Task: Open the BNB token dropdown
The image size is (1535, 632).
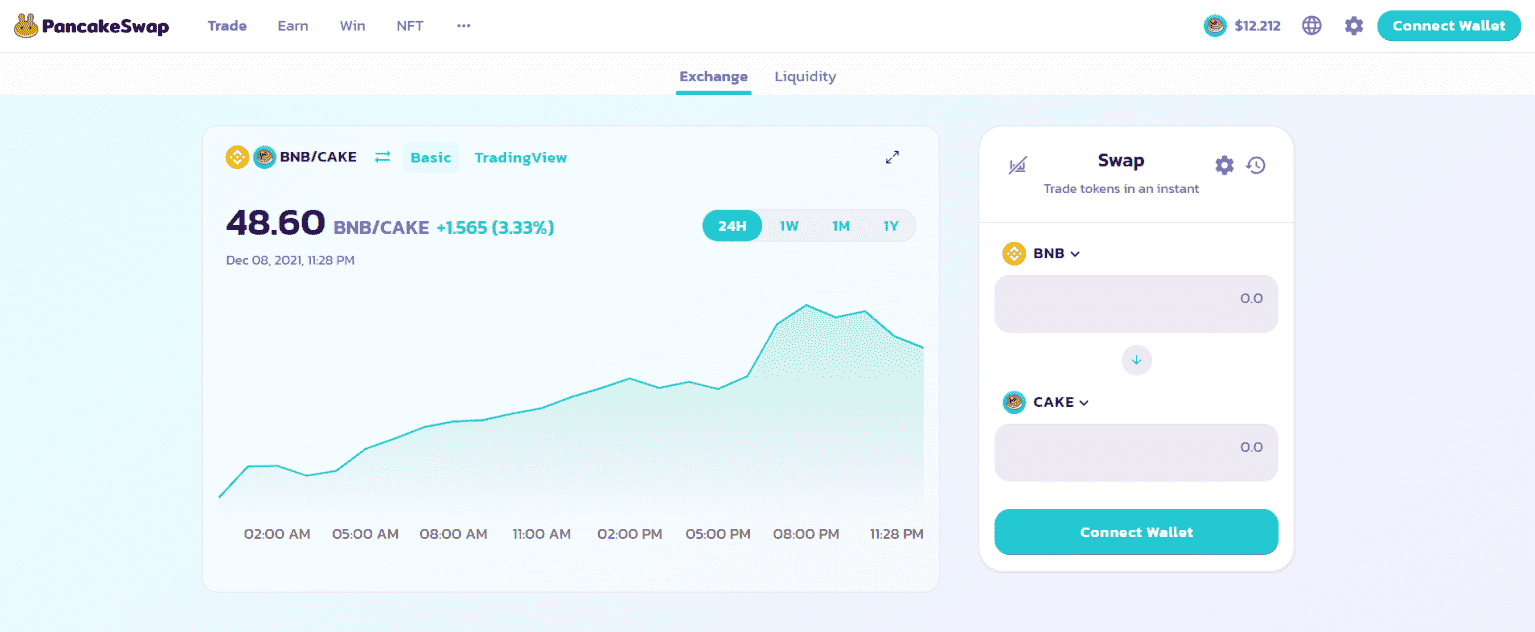Action: (1042, 254)
